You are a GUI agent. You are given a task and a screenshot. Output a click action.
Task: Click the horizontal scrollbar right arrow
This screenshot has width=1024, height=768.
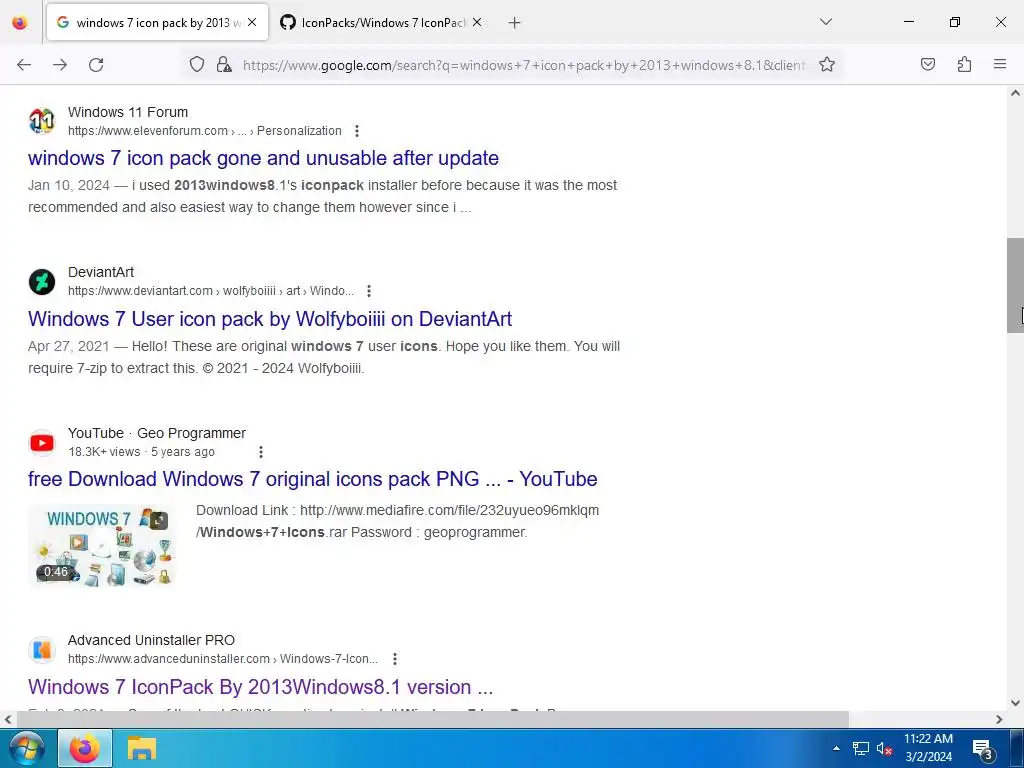(999, 719)
